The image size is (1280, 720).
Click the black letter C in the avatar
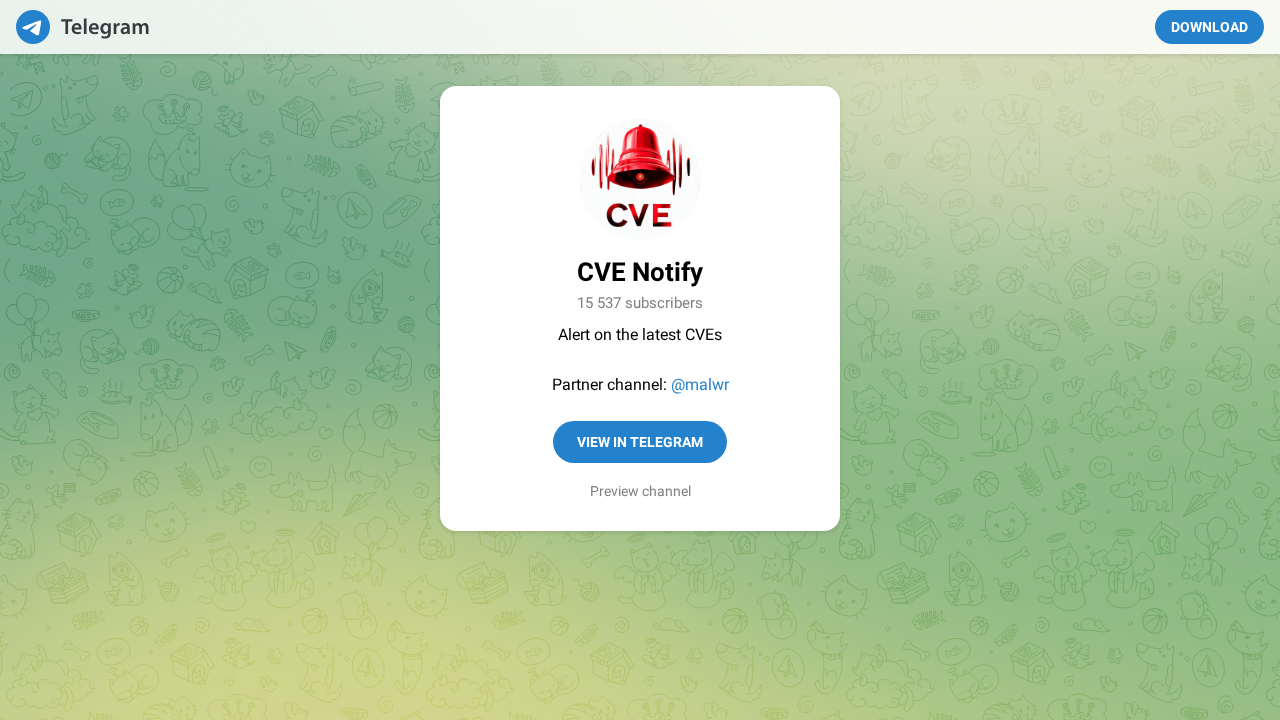coord(617,215)
